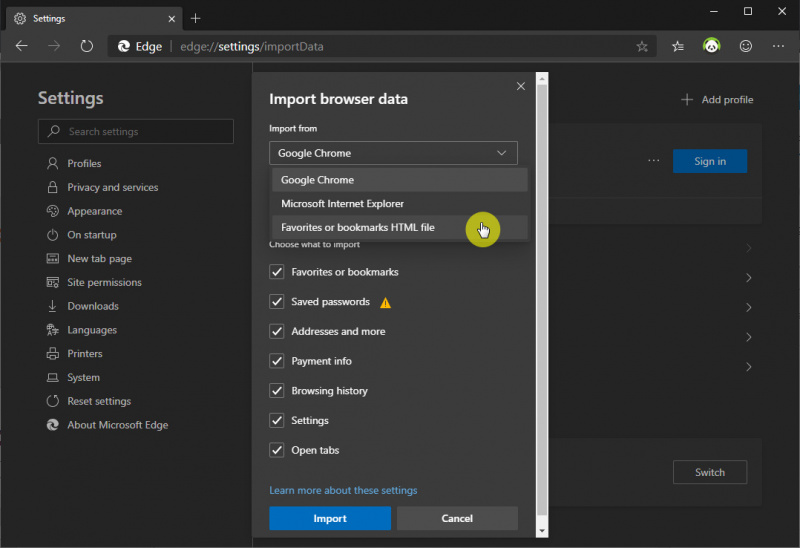Viewport: 800px width, 548px height.
Task: Click the dialog scrollbar up arrow
Action: (542, 79)
